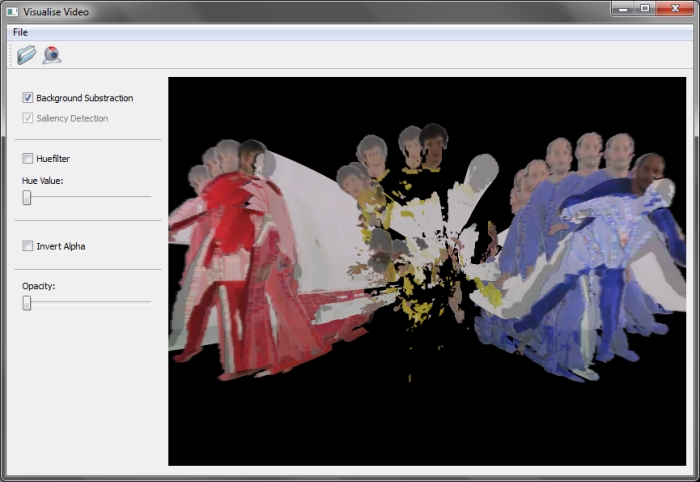Enable the Huefilter checkbox

point(28,158)
